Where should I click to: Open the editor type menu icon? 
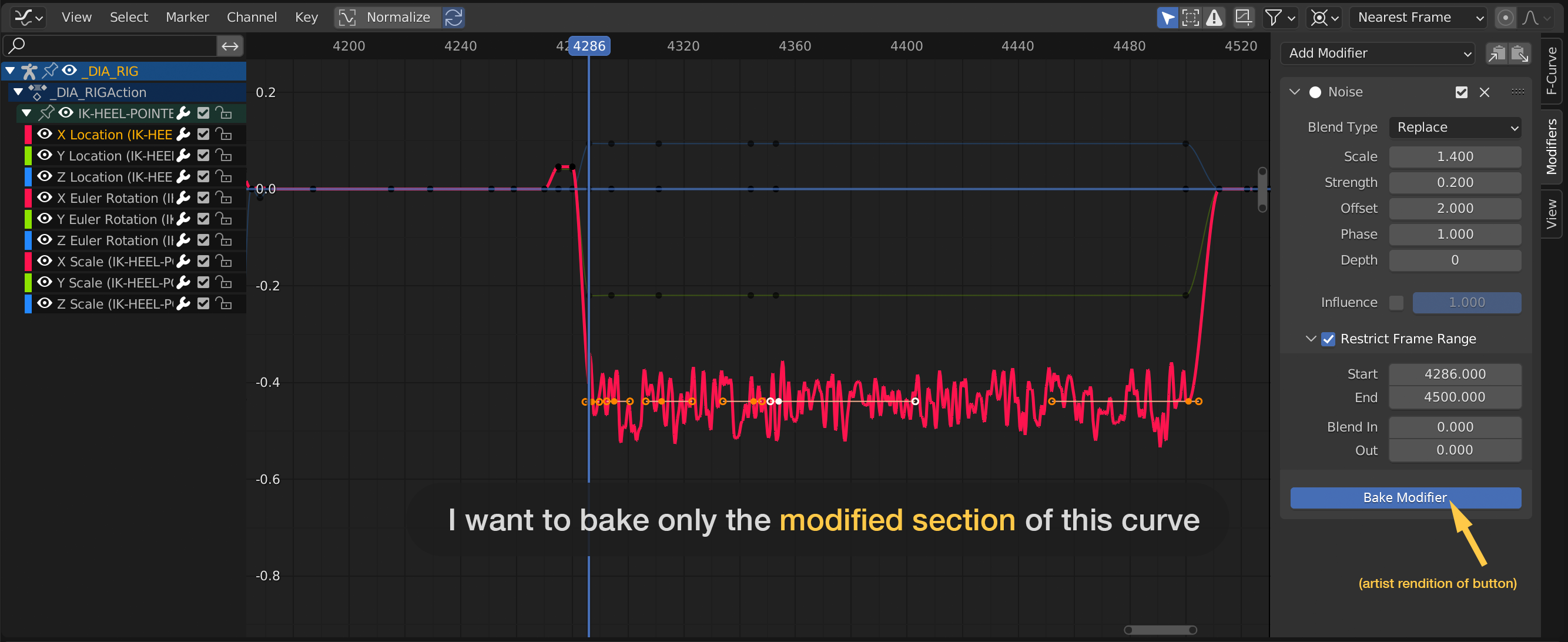[x=28, y=17]
